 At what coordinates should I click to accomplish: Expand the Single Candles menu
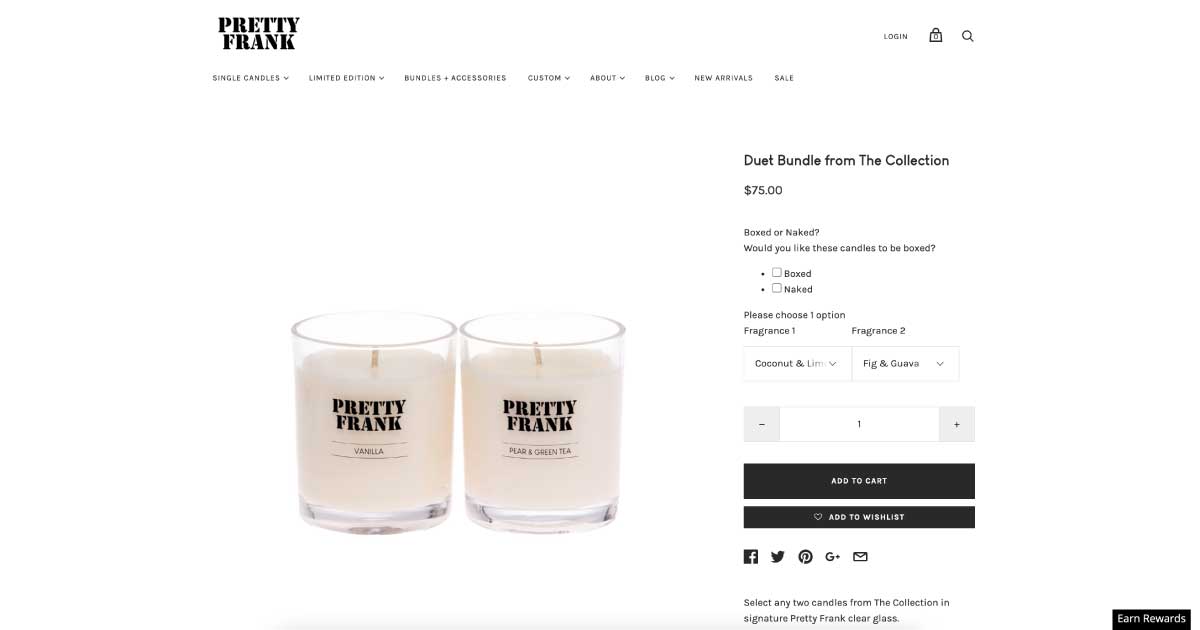[x=250, y=78]
